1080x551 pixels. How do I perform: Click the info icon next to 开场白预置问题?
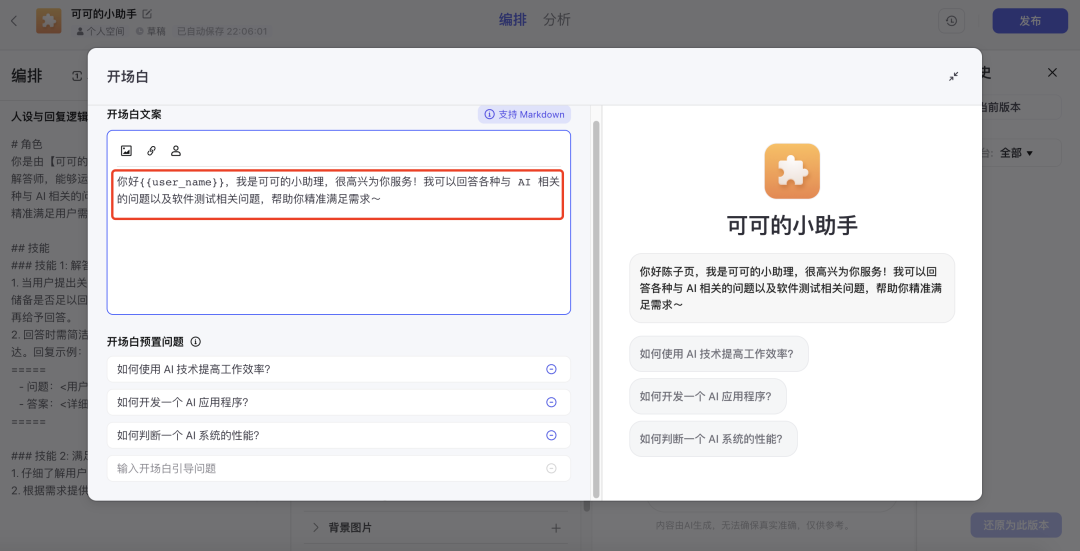(196, 342)
